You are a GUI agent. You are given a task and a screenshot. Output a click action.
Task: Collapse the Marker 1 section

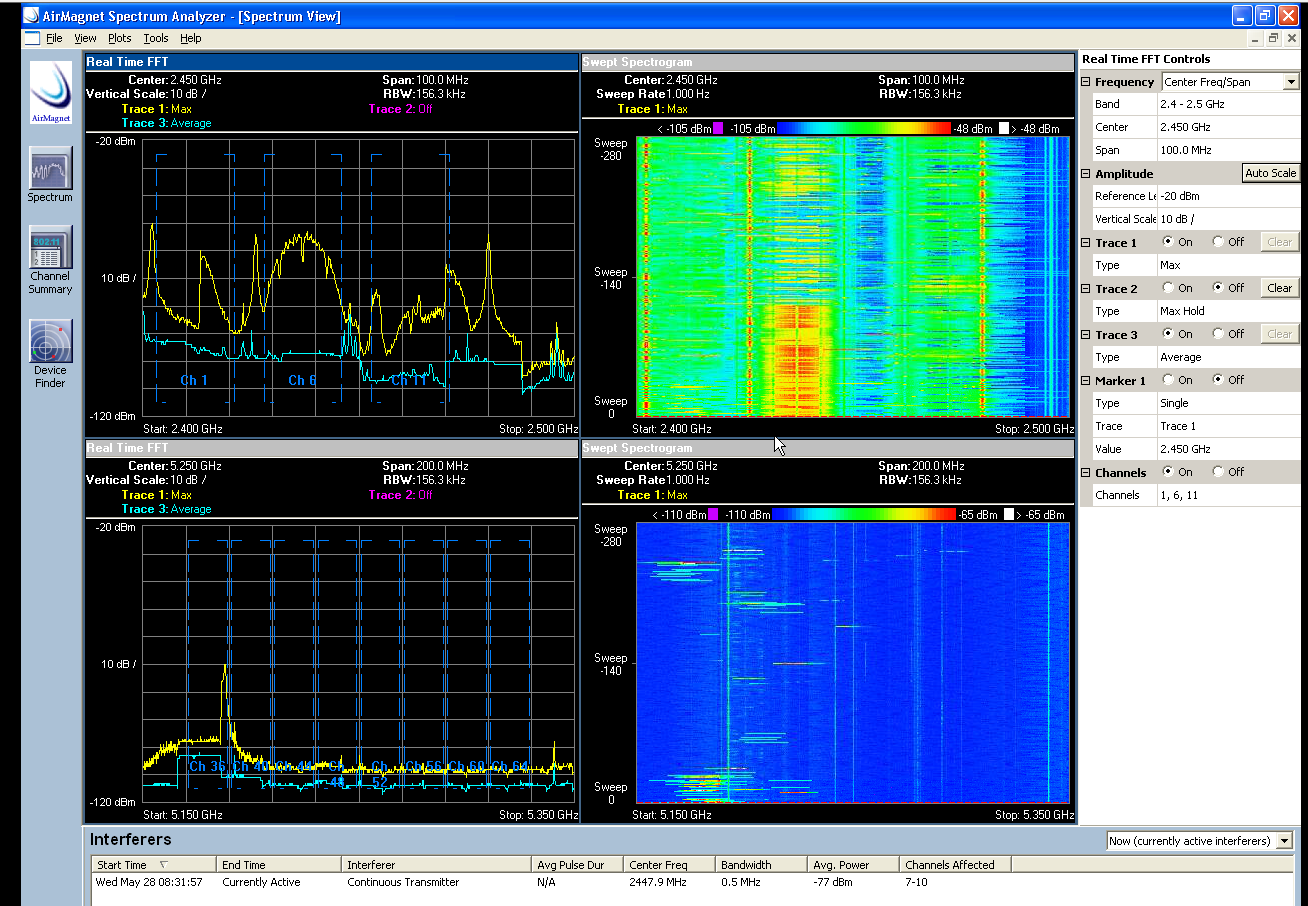pos(1086,381)
